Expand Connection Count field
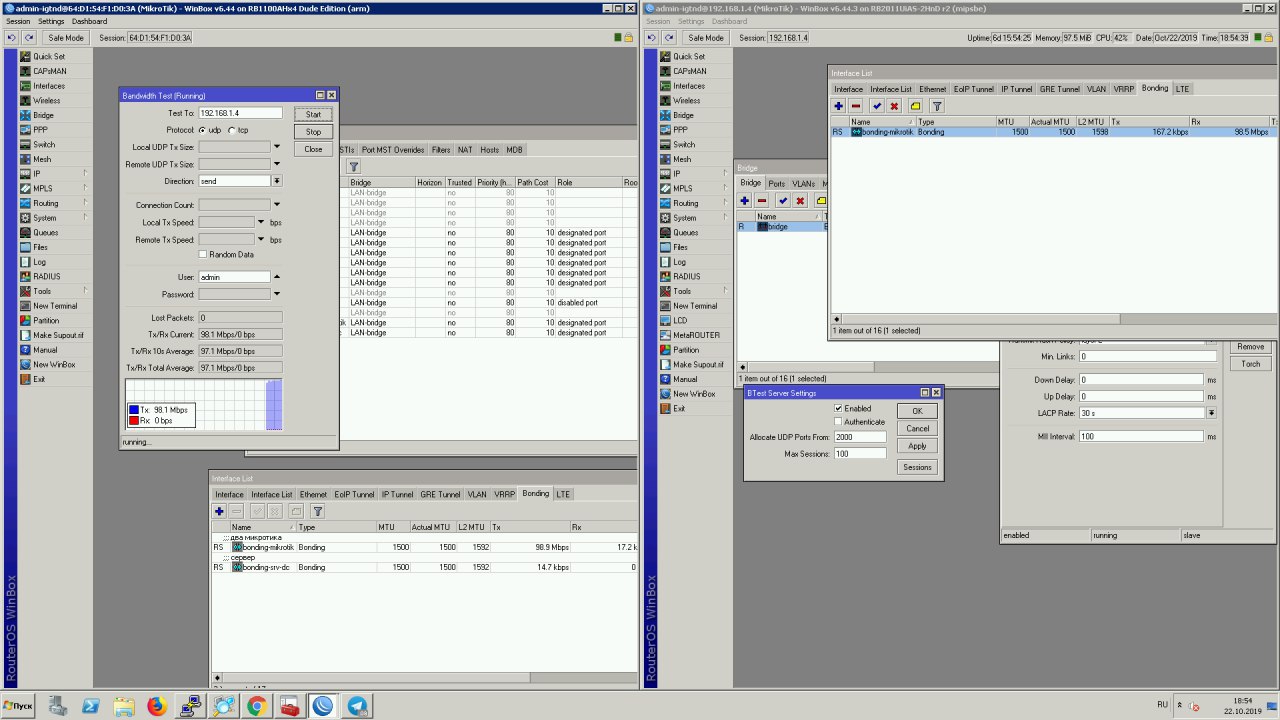Viewport: 1280px width, 720px height. click(x=277, y=205)
